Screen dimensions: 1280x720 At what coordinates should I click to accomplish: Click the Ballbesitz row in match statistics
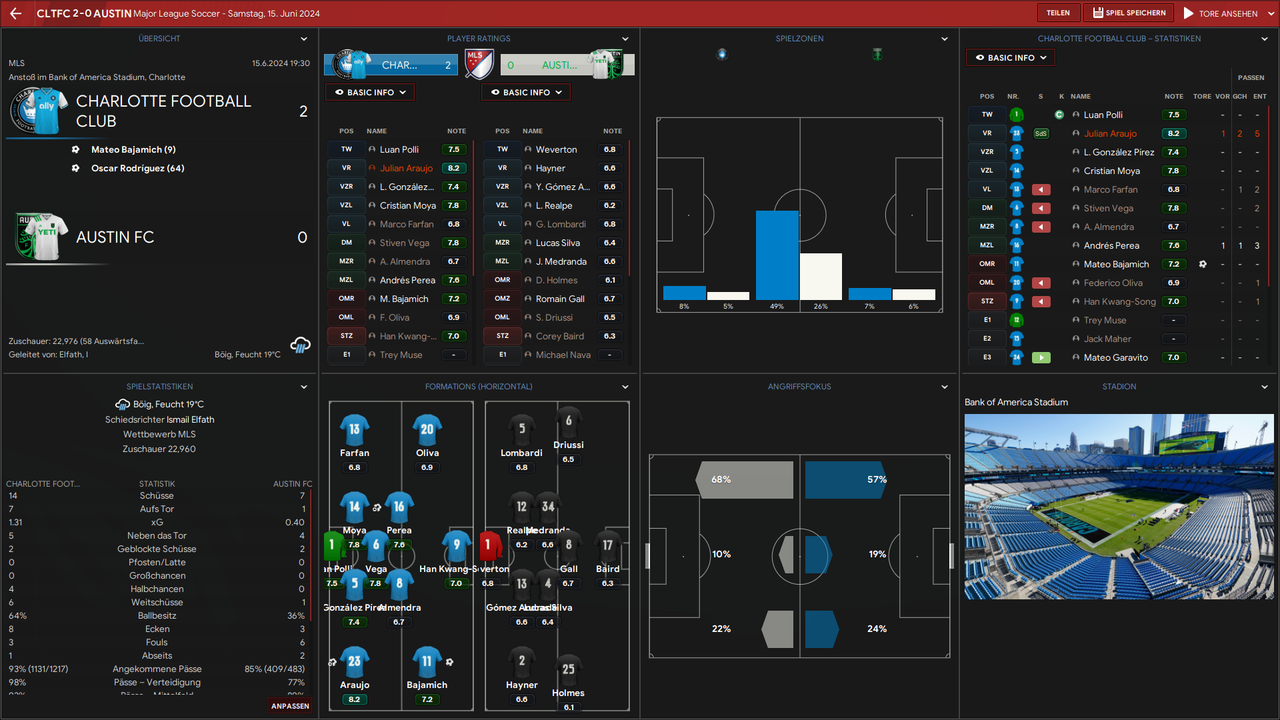[x=157, y=616]
